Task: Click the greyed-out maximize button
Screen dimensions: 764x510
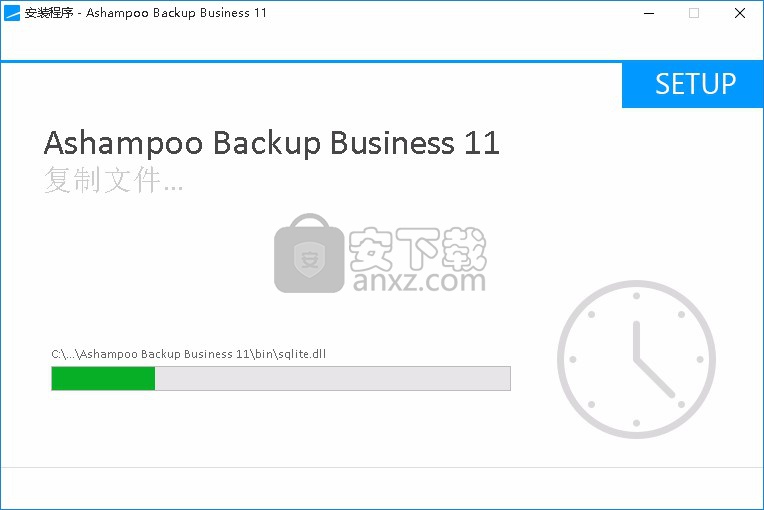Action: tap(694, 14)
